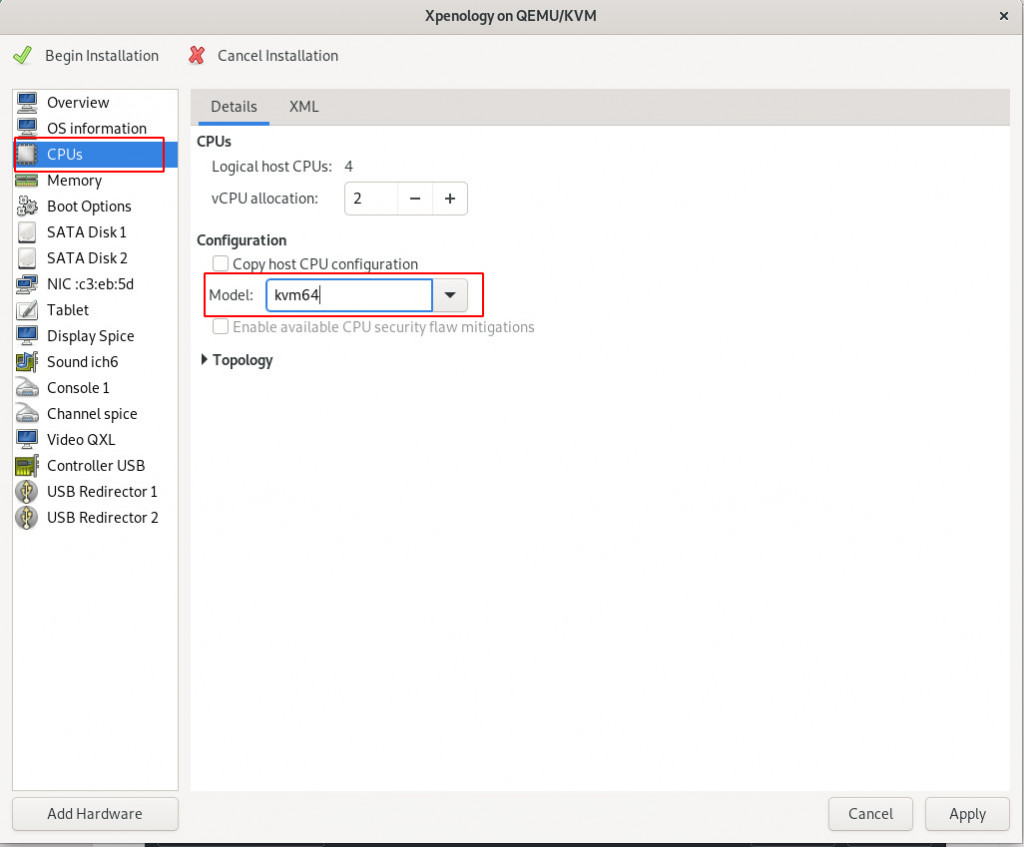Click Begin Installation label

pyautogui.click(x=102, y=56)
